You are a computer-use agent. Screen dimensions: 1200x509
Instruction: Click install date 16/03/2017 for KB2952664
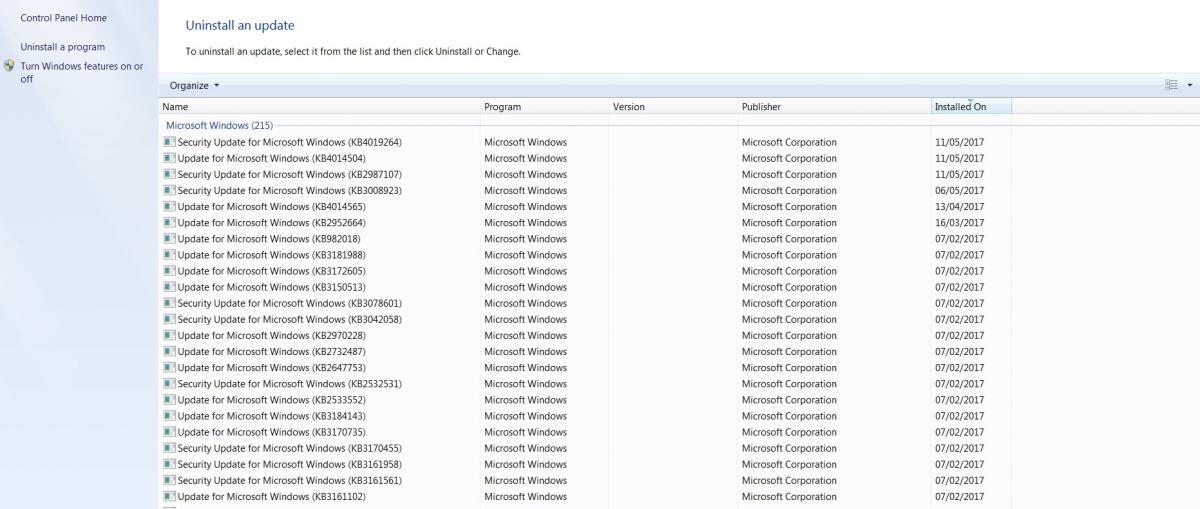click(959, 222)
